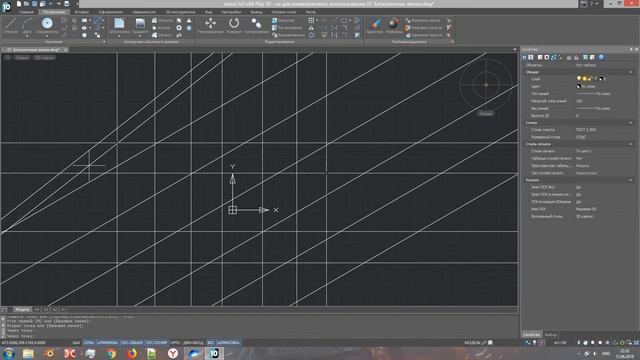Toggle оПРИВЯЗКА object snap in status bar
The image size is (640, 360).
click(108, 343)
